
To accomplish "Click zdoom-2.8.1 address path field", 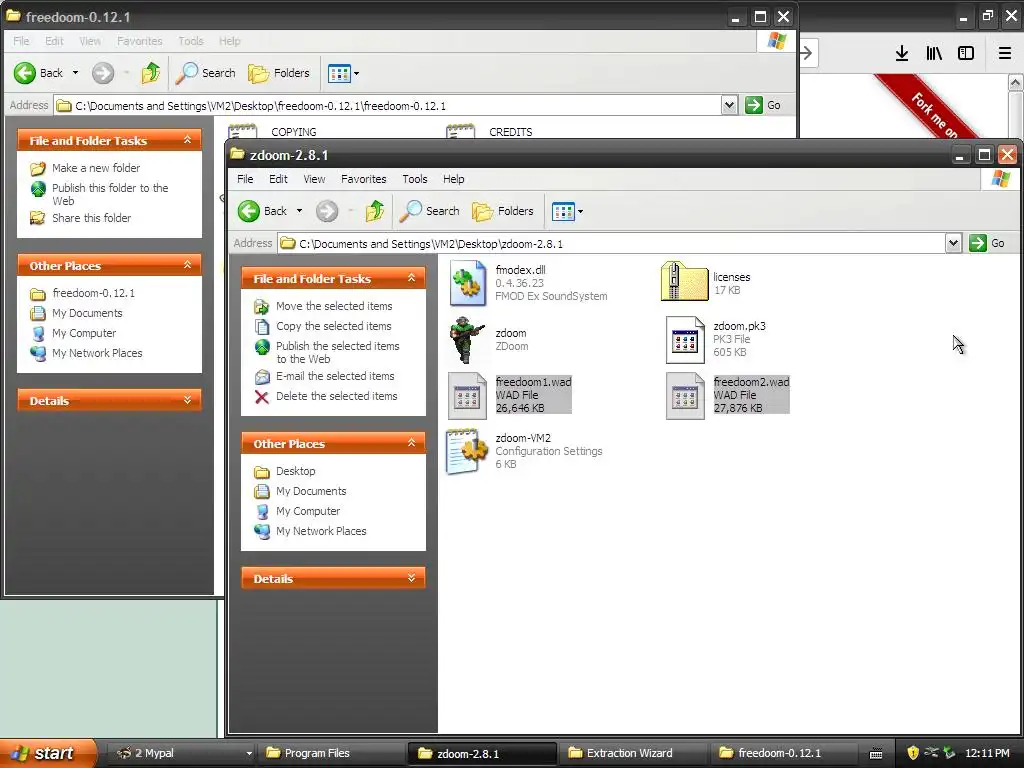I will click(x=611, y=244).
